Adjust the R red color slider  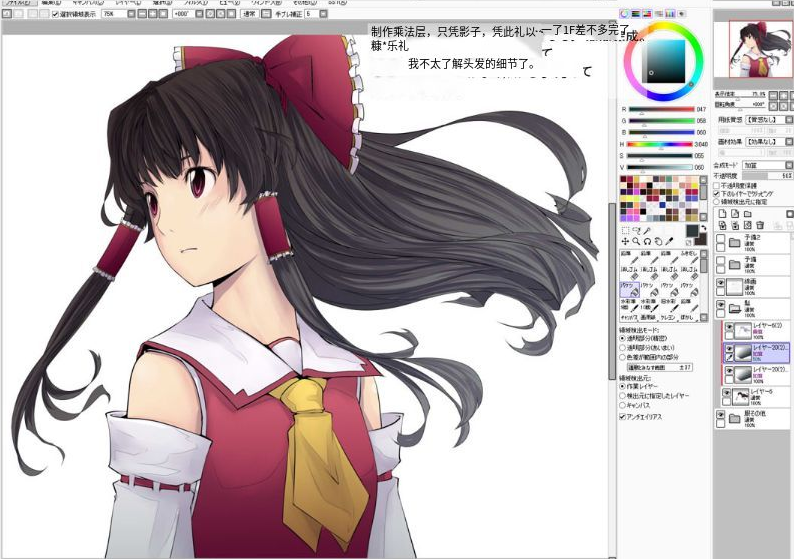(x=661, y=109)
